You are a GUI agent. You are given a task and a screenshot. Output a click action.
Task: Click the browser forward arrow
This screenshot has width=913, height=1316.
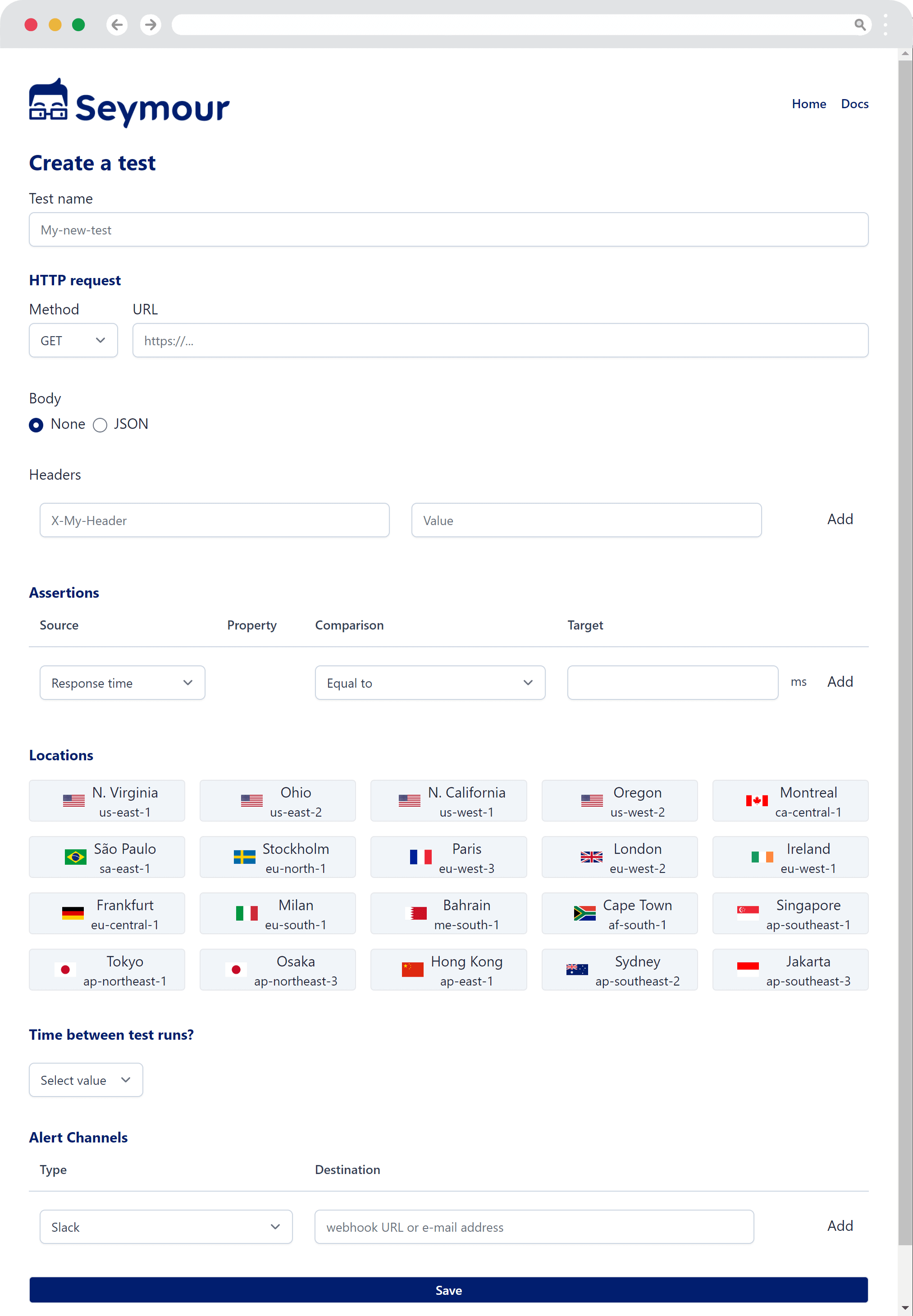[151, 25]
